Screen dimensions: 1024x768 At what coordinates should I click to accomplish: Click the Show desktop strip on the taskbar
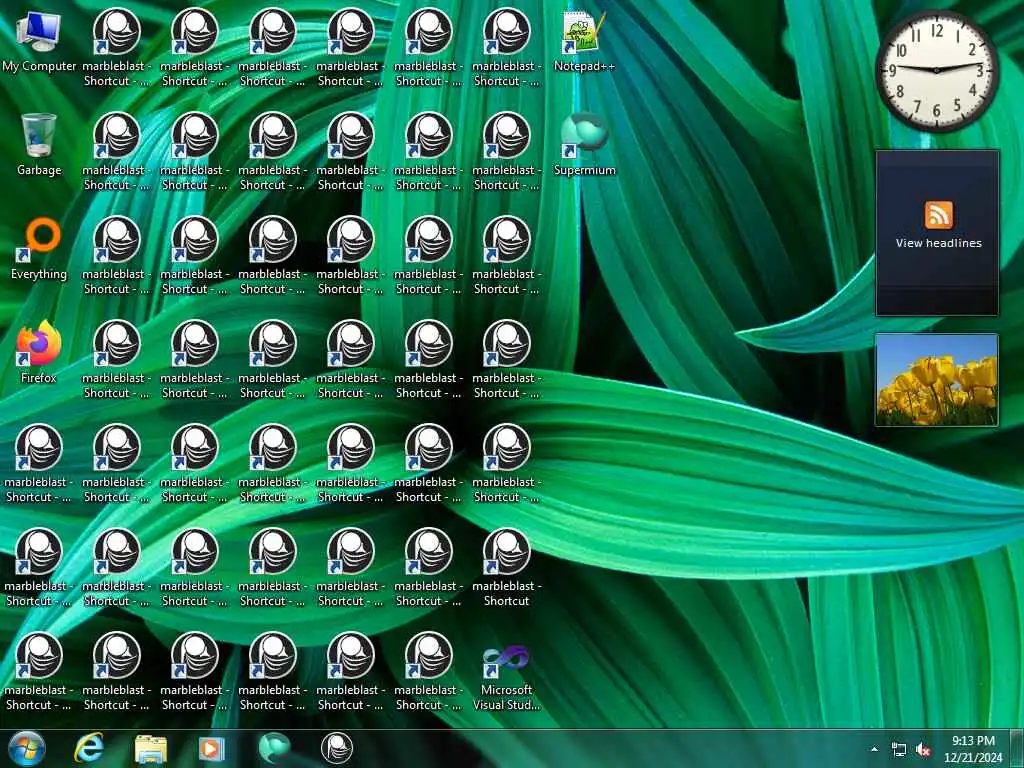(x=1017, y=748)
